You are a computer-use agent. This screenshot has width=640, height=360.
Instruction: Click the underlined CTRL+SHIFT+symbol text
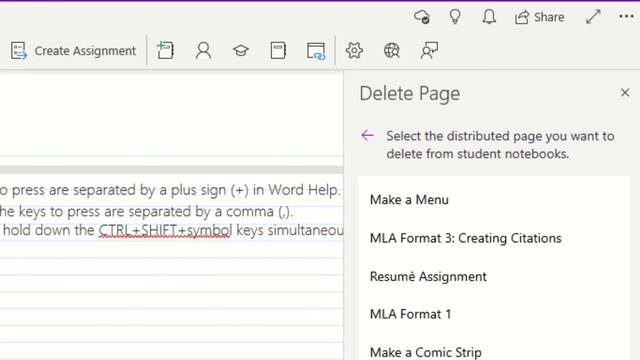165,231
